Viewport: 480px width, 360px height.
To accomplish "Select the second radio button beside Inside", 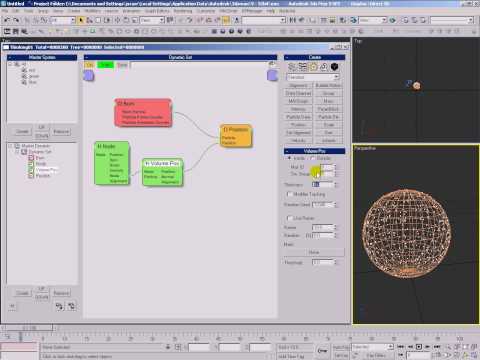I will coord(313,158).
